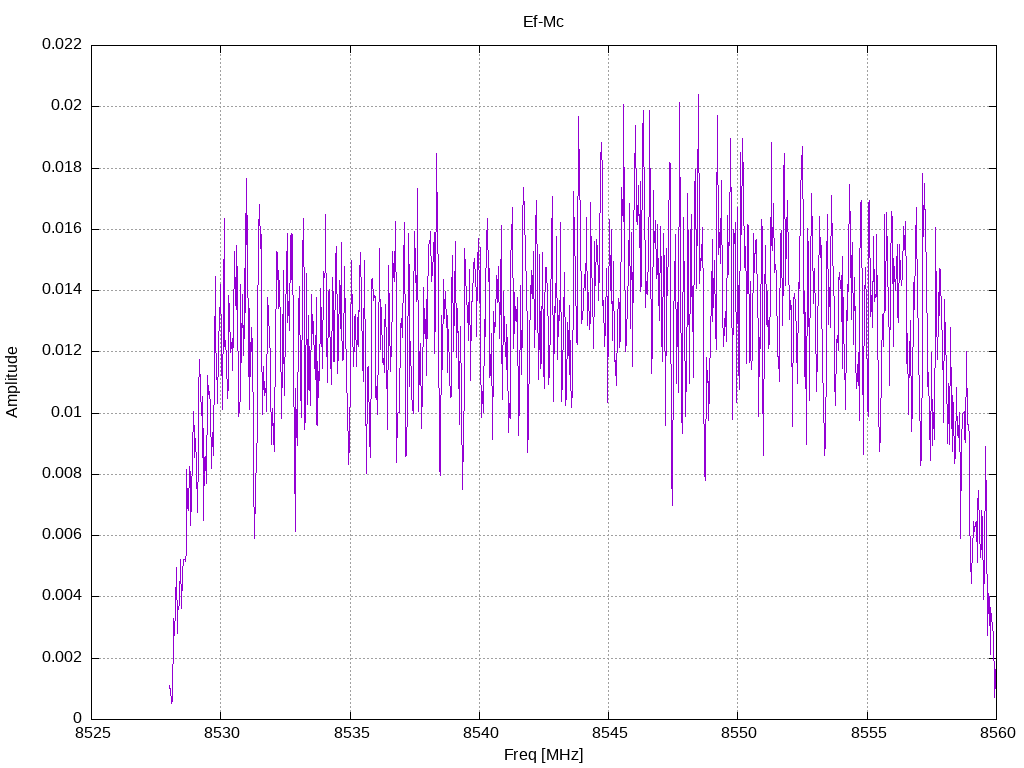This screenshot has width=1024, height=768.
Task: Click the "Amplitude" y-axis label
Action: [12, 382]
